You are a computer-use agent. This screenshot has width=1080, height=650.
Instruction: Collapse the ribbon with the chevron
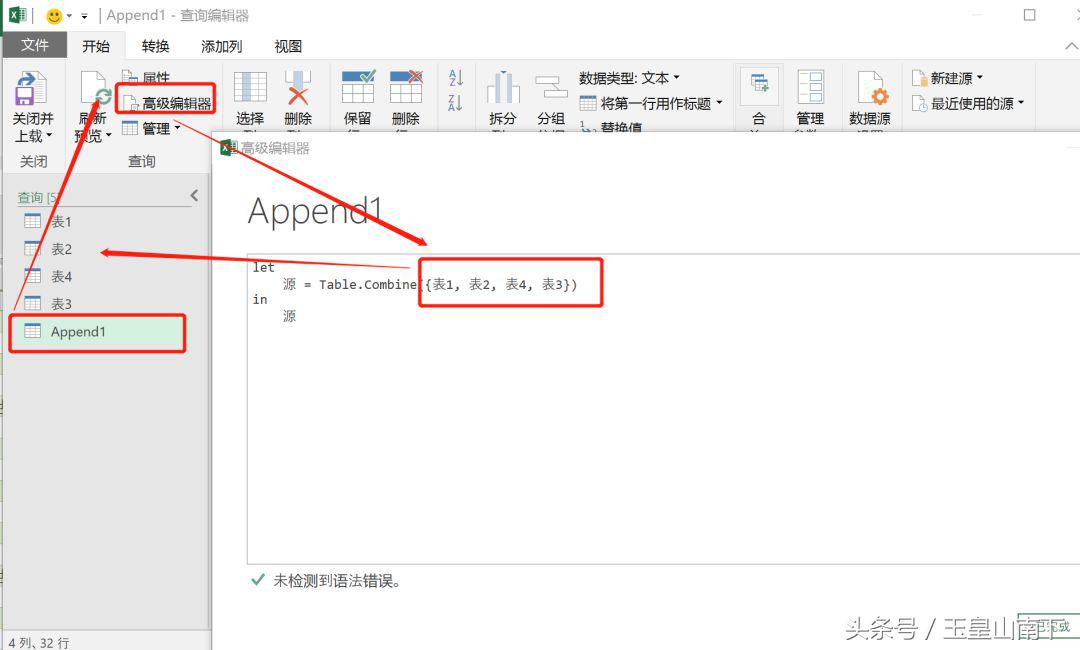(x=1071, y=46)
